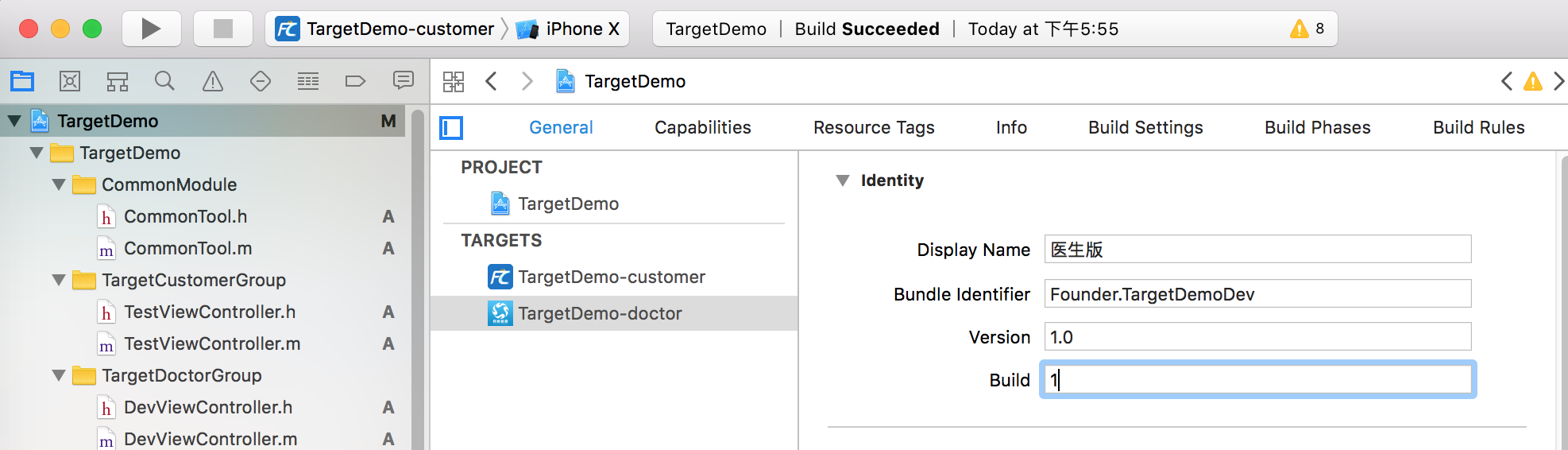Image resolution: width=1568 pixels, height=450 pixels.
Task: Select the TargetDemo-doctor target
Action: [614, 313]
